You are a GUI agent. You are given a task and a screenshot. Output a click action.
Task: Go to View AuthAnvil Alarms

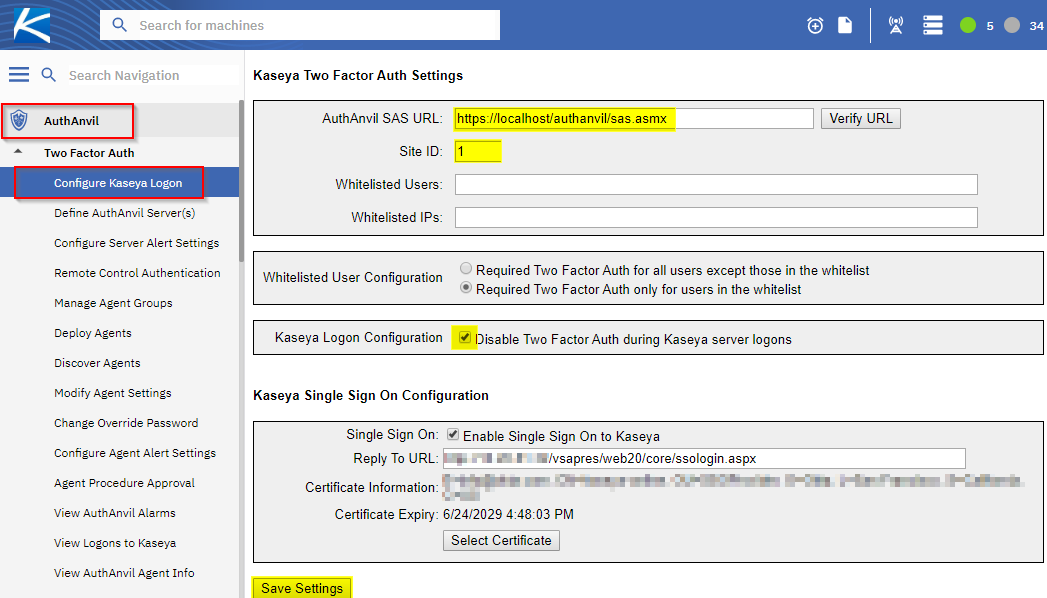115,513
